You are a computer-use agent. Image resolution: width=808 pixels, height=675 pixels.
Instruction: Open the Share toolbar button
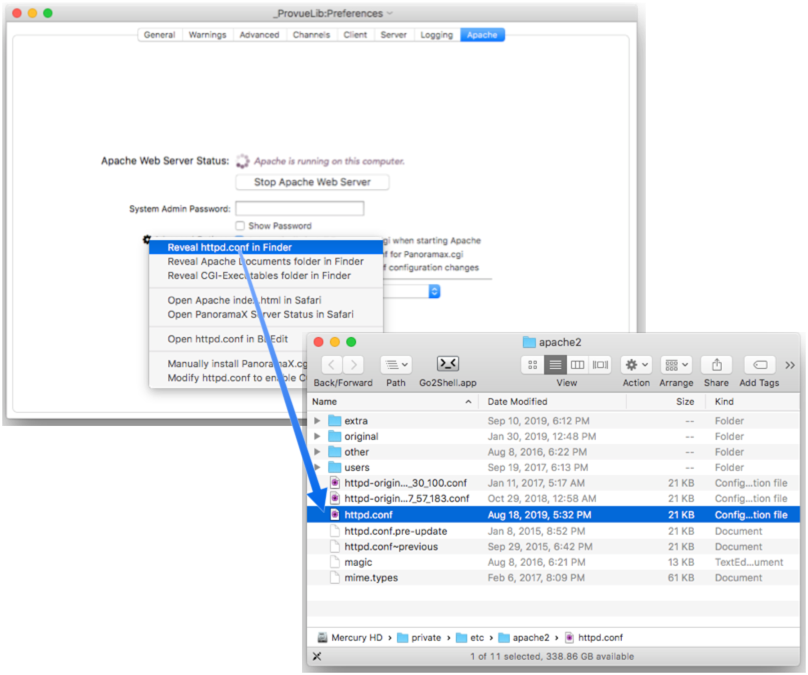(717, 365)
